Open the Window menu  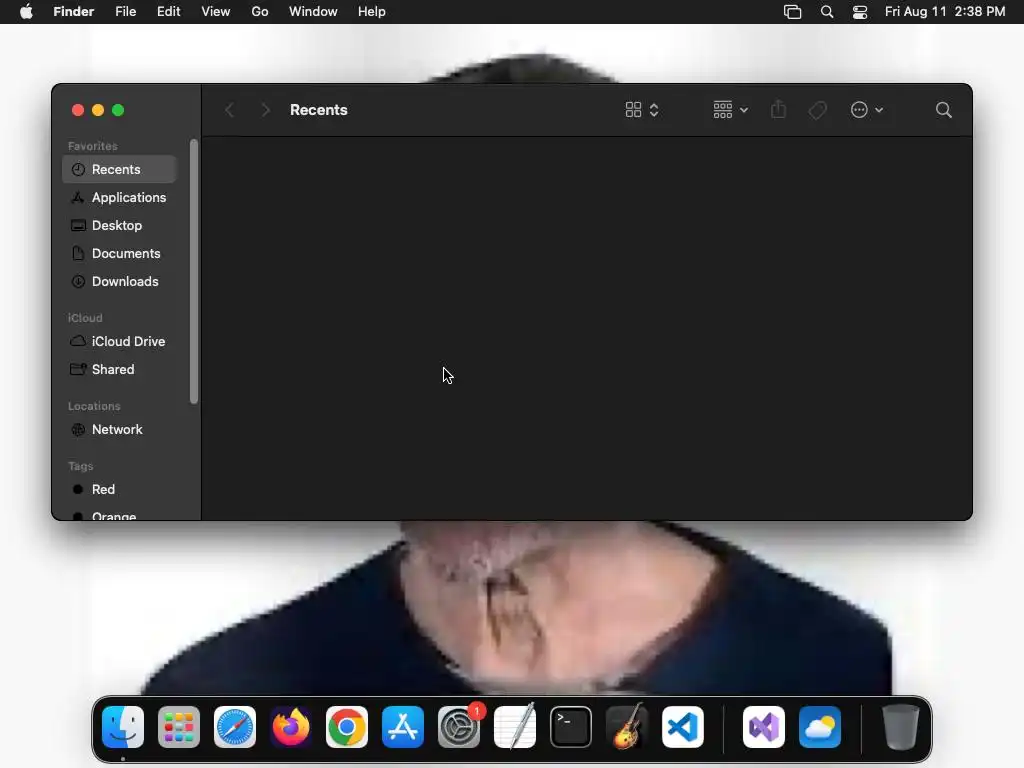(x=313, y=12)
